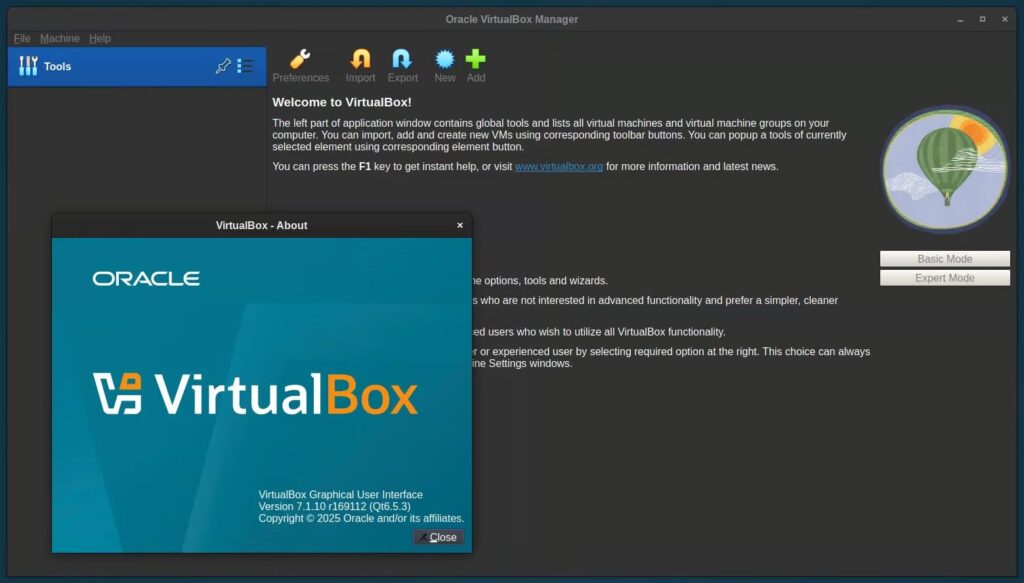The width and height of the screenshot is (1024, 583).
Task: Pin the Tools panel using the pin icon
Action: 225,66
